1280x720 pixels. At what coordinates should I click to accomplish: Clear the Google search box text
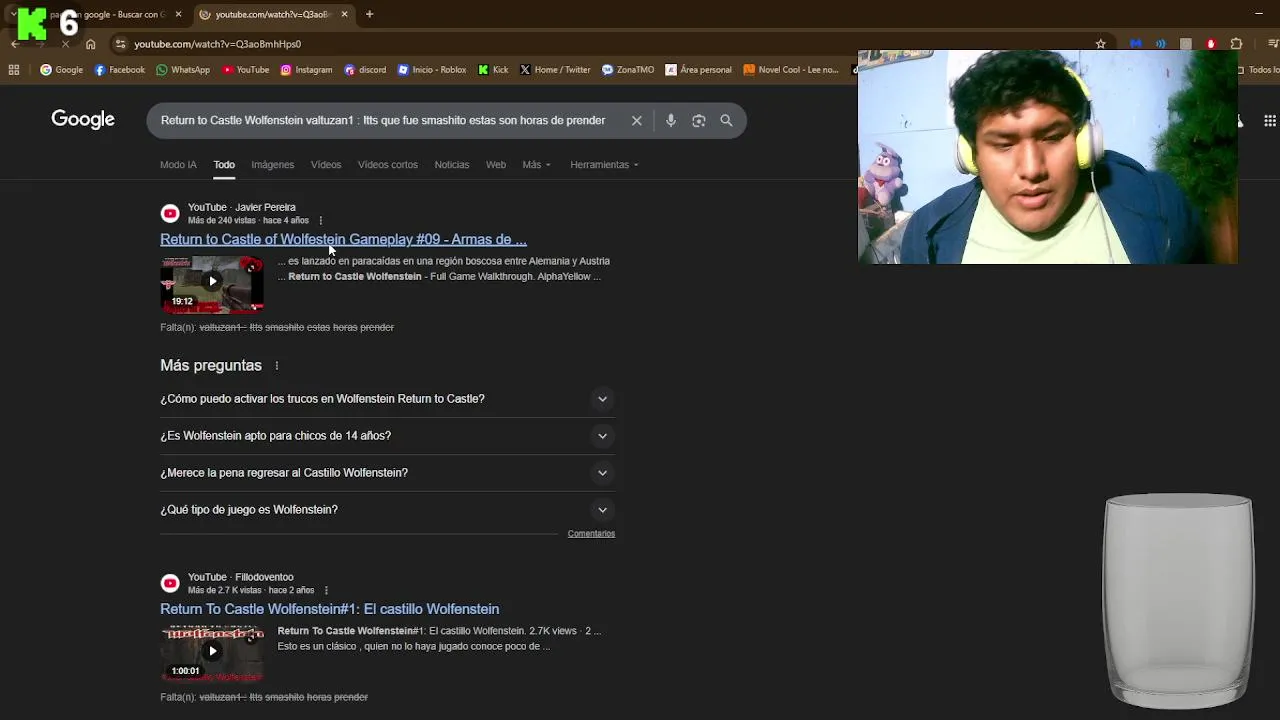point(637,120)
